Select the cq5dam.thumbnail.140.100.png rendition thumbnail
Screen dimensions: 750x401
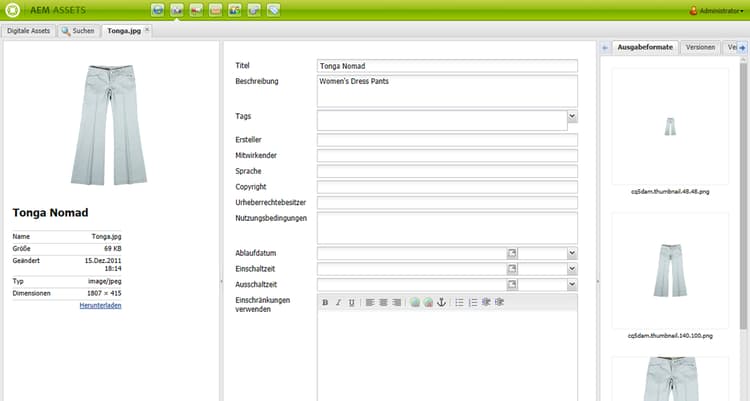coord(670,271)
